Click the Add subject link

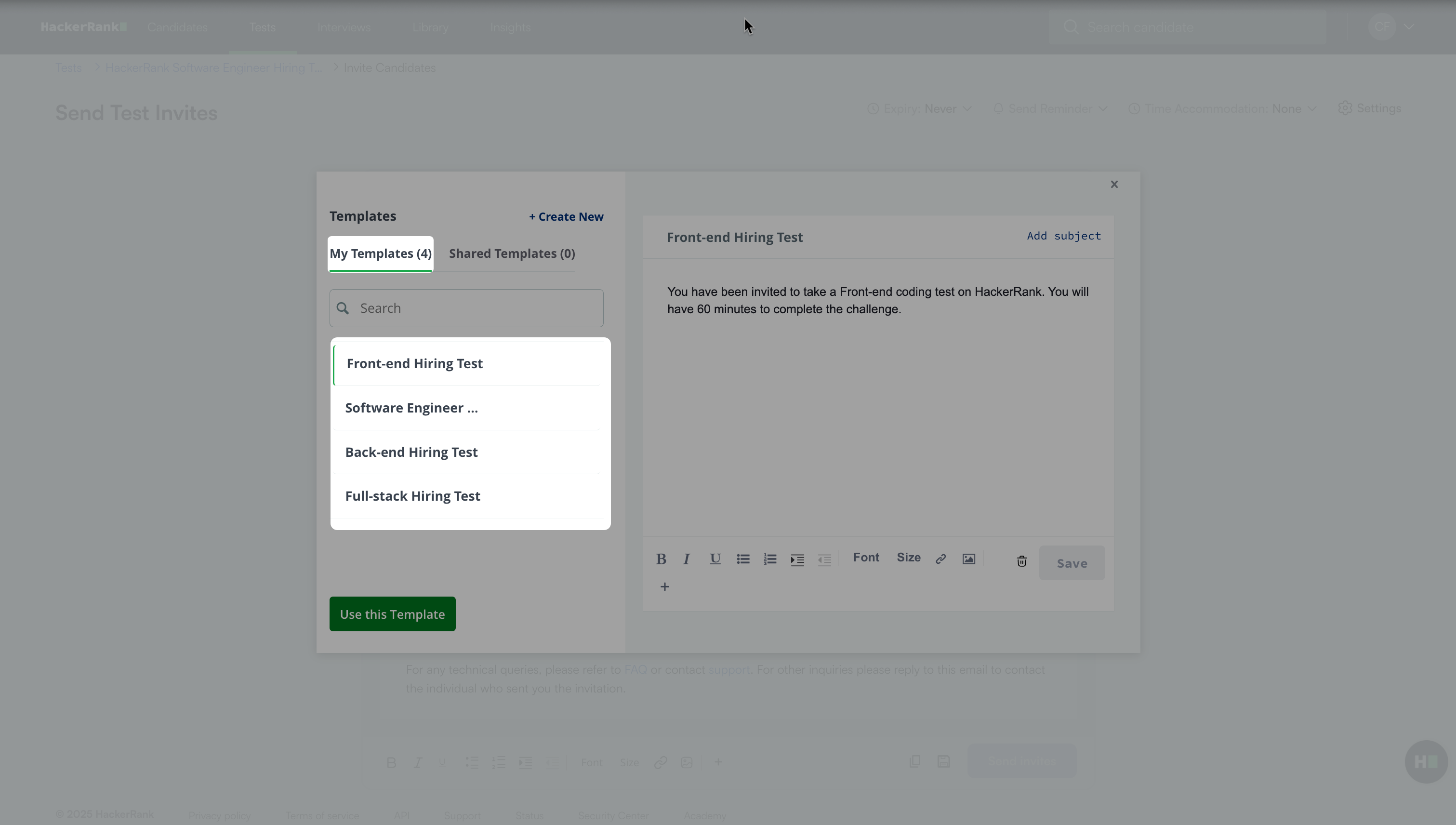1063,236
